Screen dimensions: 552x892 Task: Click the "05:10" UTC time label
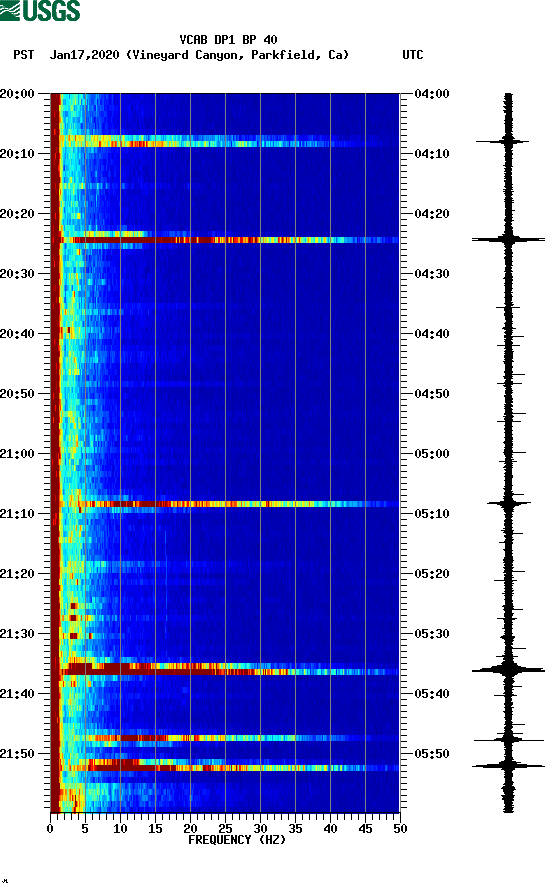point(432,514)
